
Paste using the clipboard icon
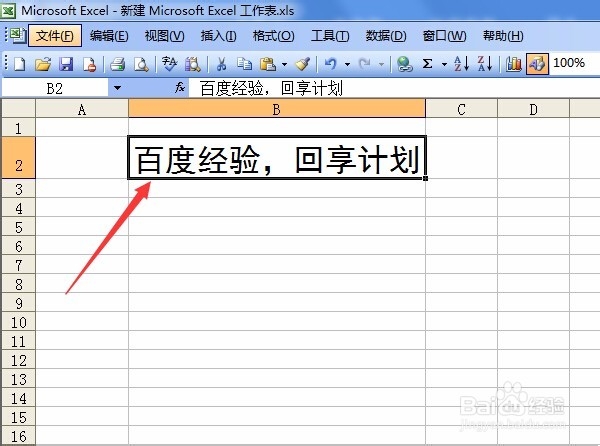tap(267, 63)
